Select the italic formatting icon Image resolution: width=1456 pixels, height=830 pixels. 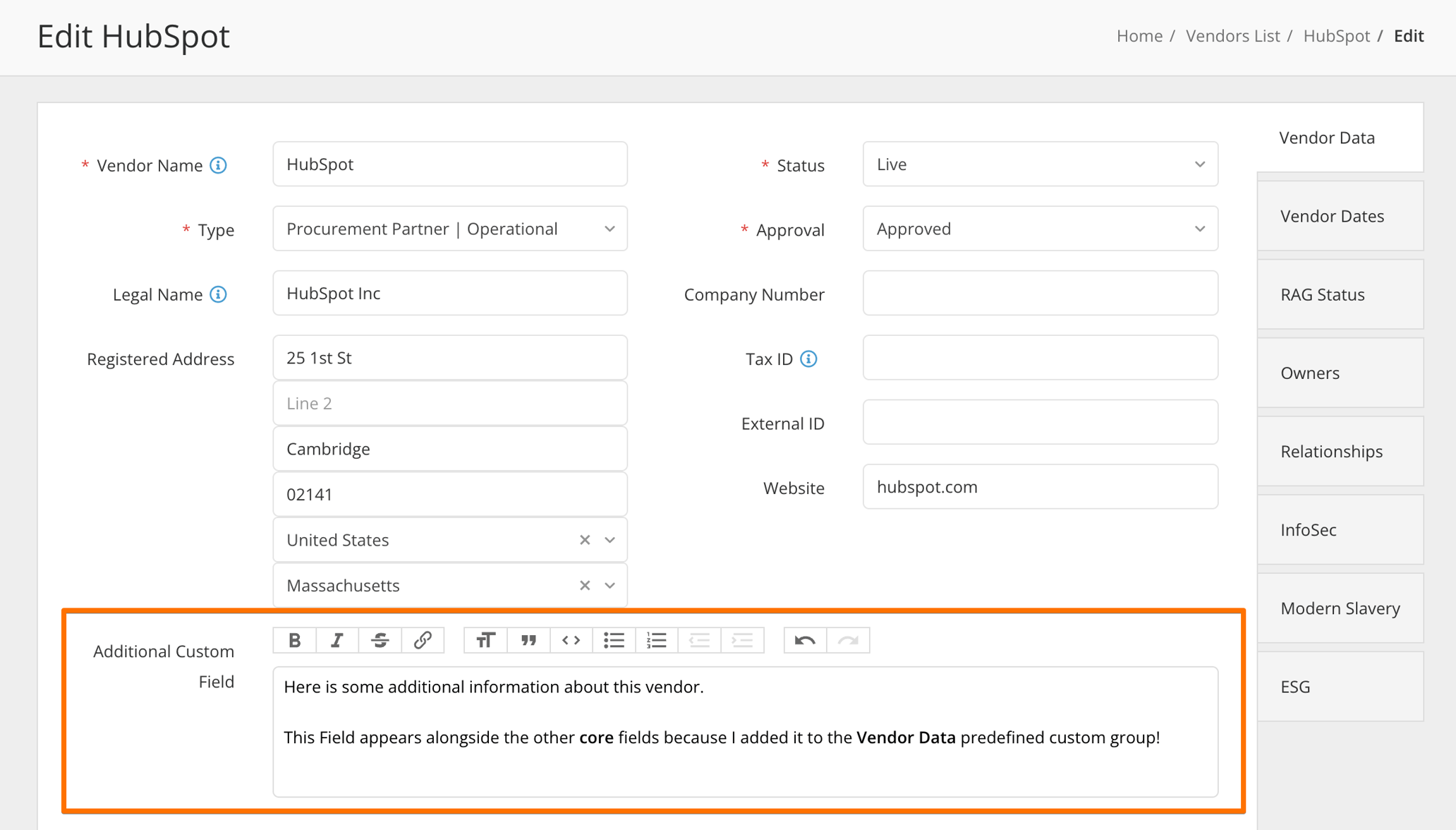(x=337, y=640)
